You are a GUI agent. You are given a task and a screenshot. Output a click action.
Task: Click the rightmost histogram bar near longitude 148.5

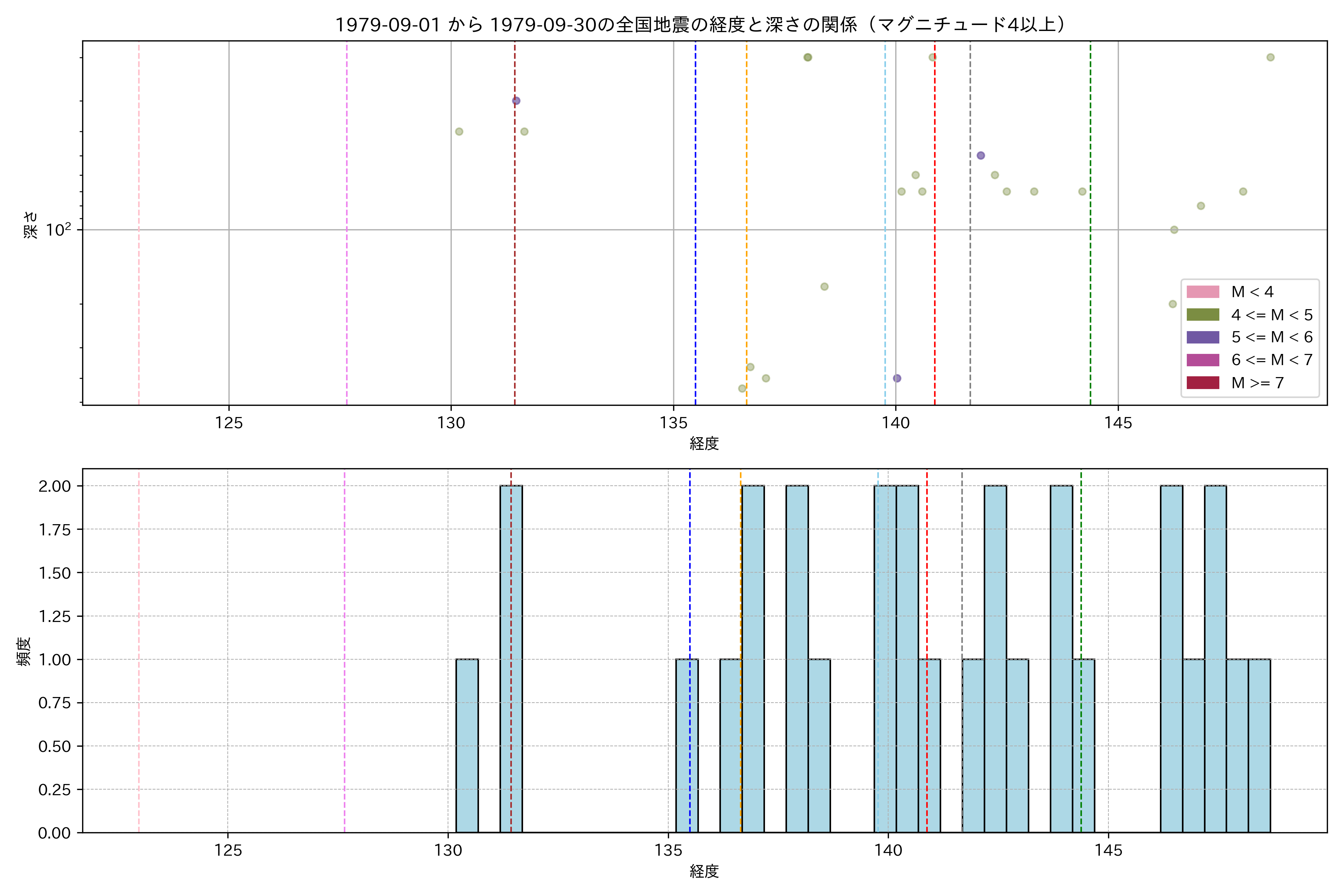(1259, 746)
